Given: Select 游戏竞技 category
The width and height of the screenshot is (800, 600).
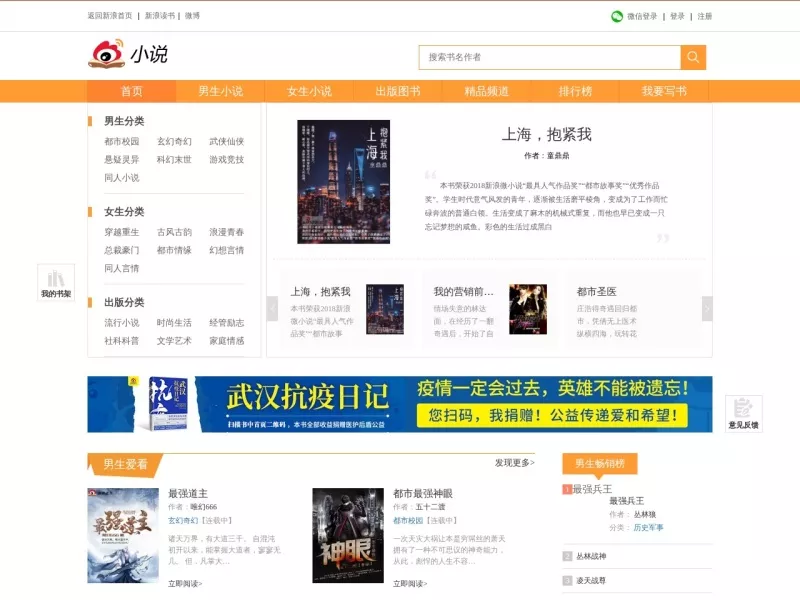Looking at the screenshot, I should [227, 160].
